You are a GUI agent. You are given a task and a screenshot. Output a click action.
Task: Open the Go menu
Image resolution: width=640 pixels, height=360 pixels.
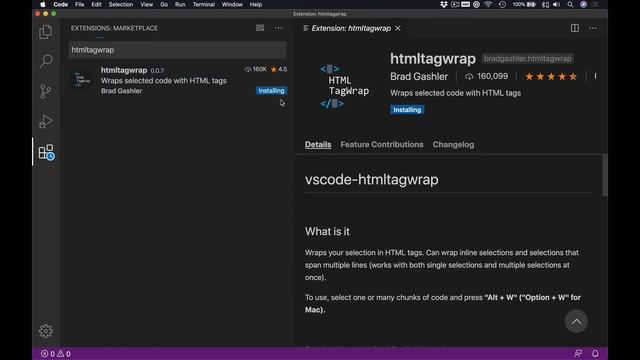pyautogui.click(x=164, y=4)
